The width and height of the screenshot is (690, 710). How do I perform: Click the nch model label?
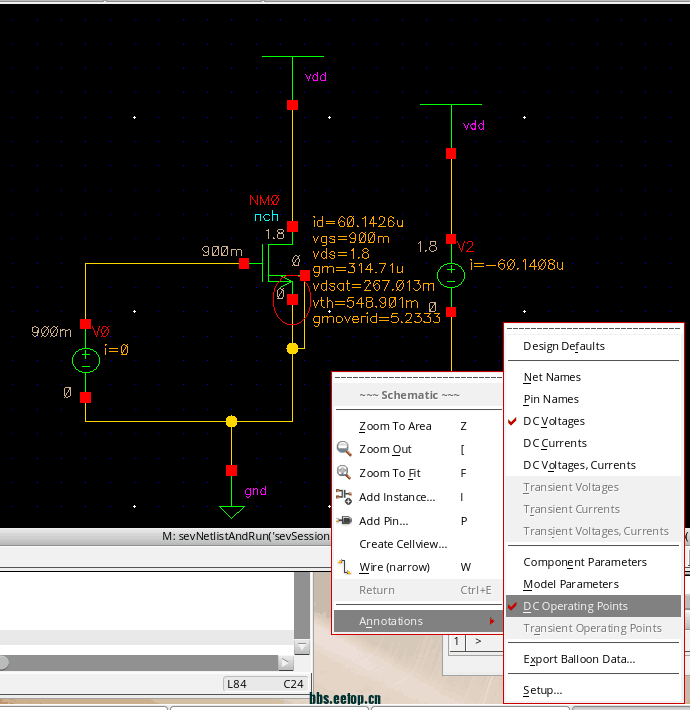[x=266, y=216]
